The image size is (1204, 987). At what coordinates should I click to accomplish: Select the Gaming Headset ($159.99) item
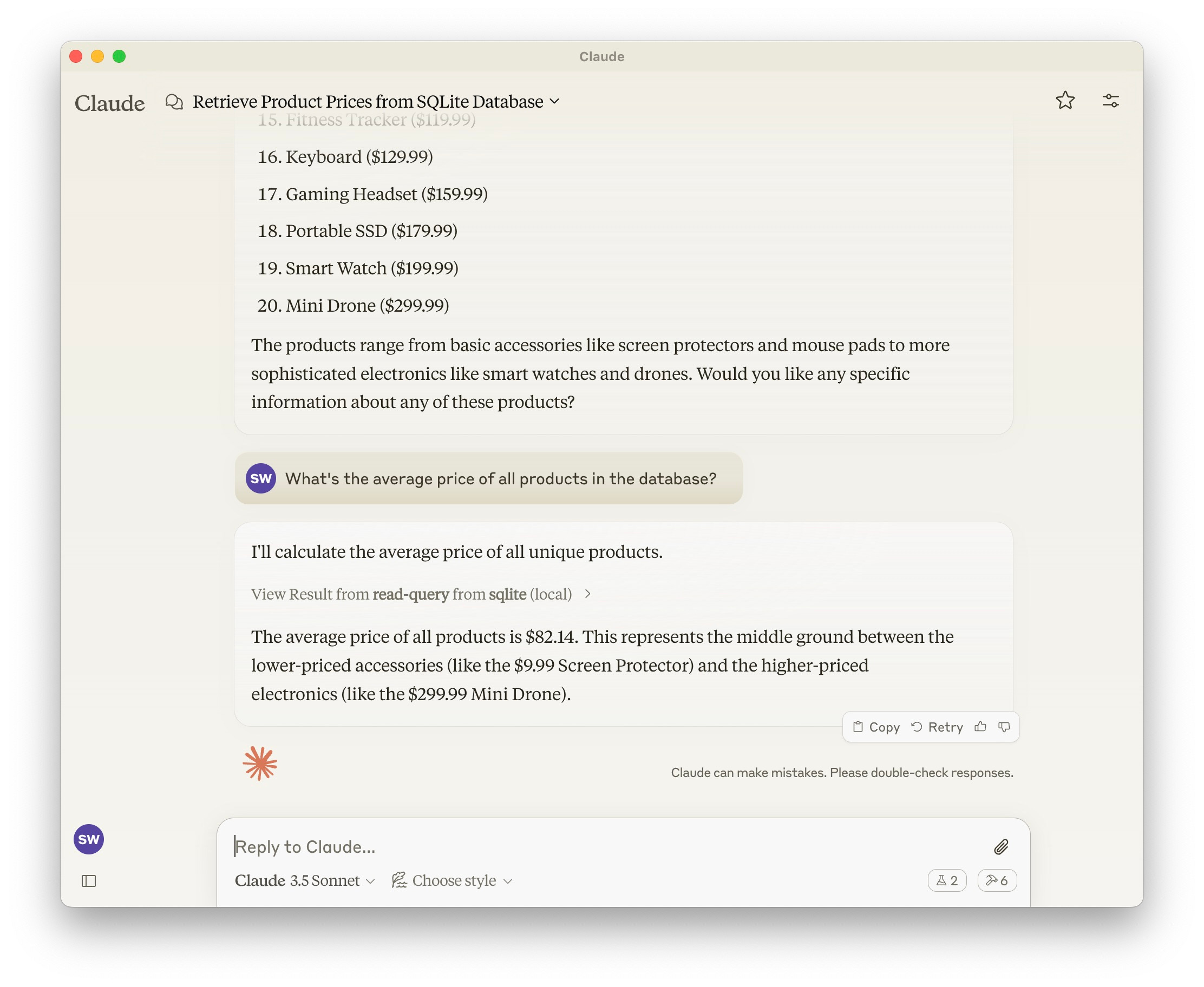tap(372, 194)
